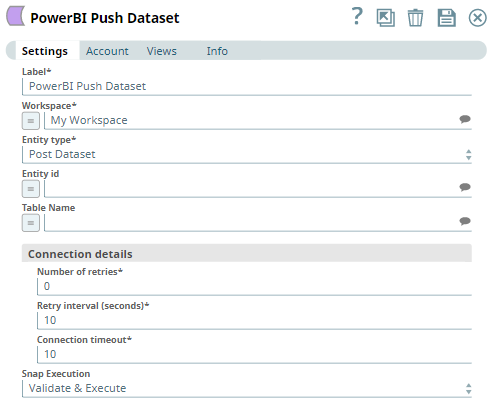Open Workspace suggestions bubble icon
This screenshot has width=495, height=416.
pyautogui.click(x=465, y=119)
